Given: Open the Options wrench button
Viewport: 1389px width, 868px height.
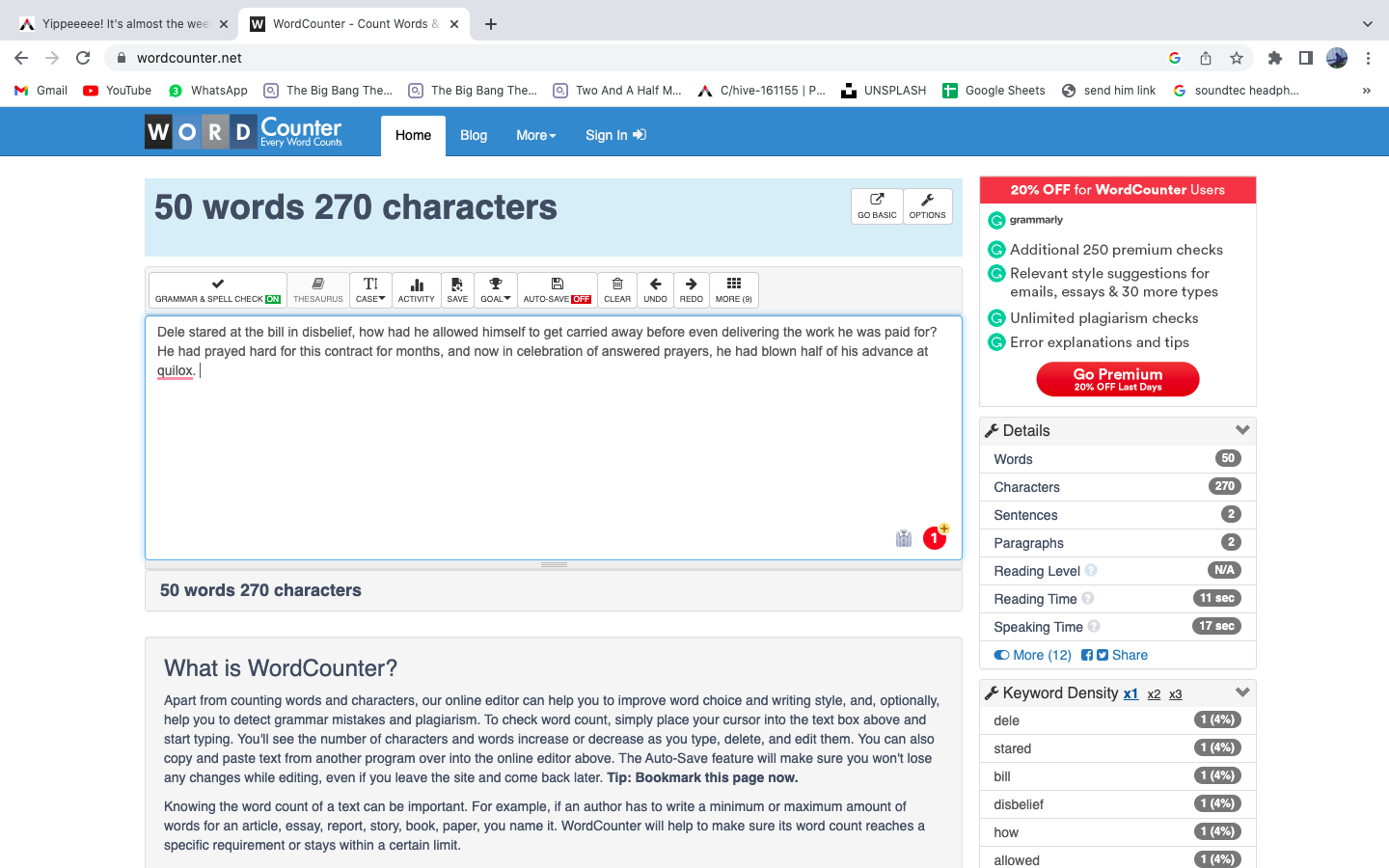Looking at the screenshot, I should 928,206.
